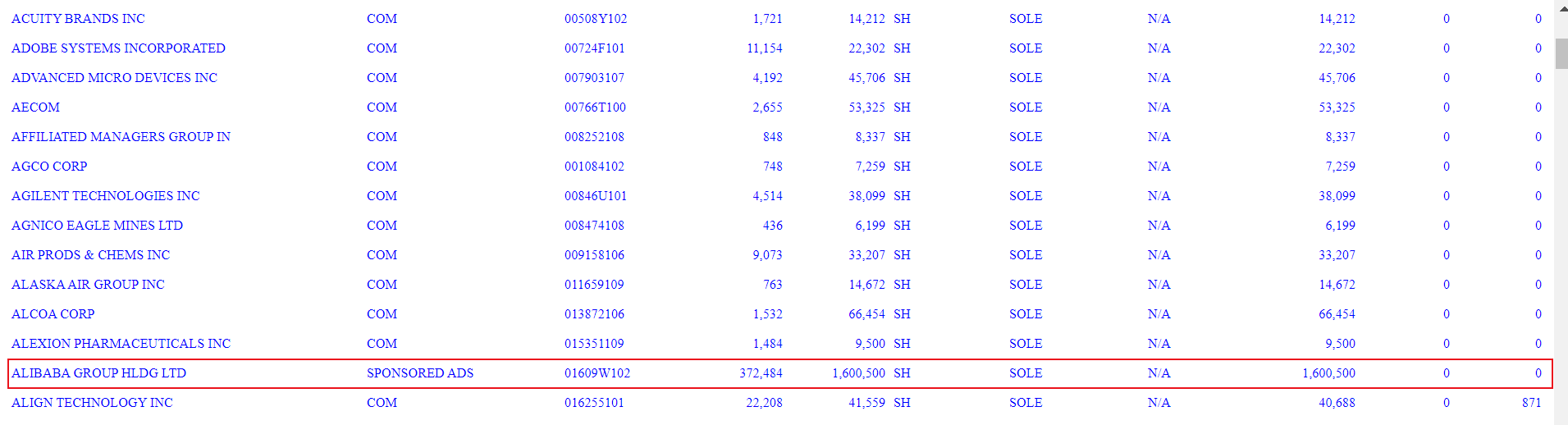1568x425 pixels.
Task: Select Alibaba CUSIP 01609W102
Action: [597, 373]
